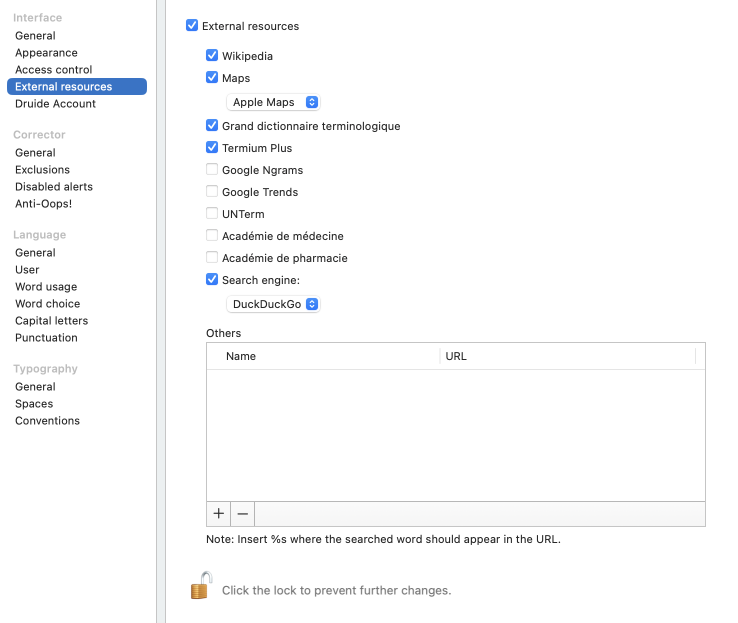
Task: Enable the Google Trends resource
Action: [212, 192]
